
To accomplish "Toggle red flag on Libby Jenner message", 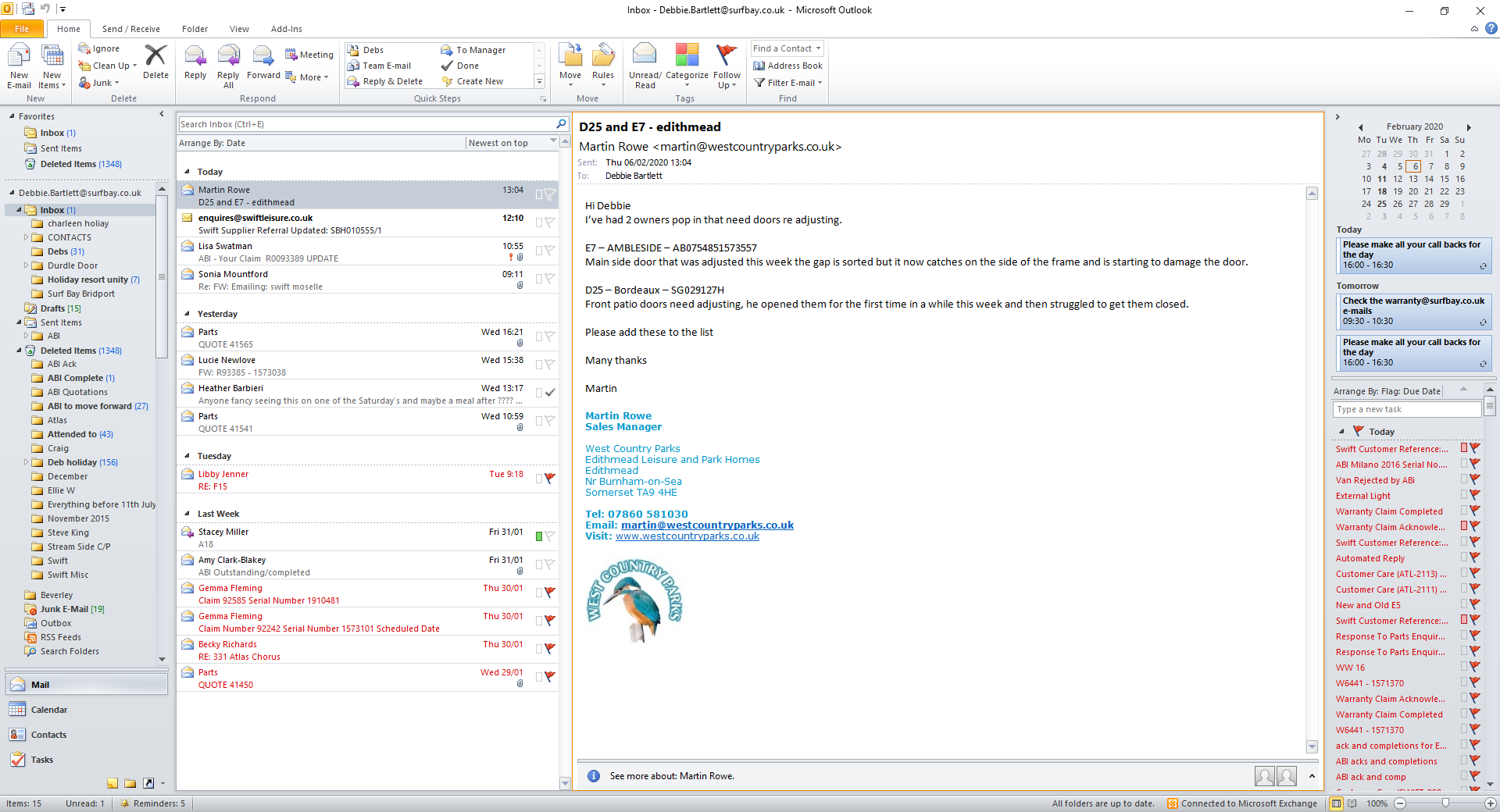I will 550,479.
